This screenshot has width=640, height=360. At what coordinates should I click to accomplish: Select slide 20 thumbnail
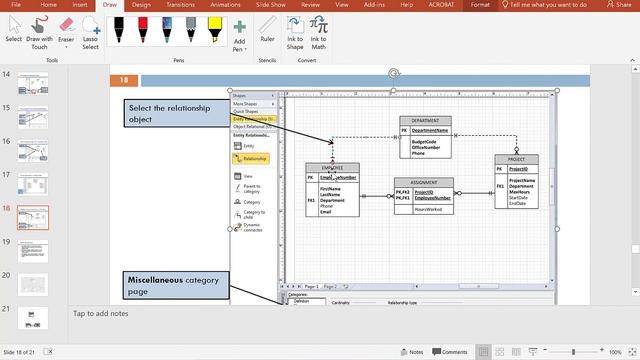tap(33, 284)
